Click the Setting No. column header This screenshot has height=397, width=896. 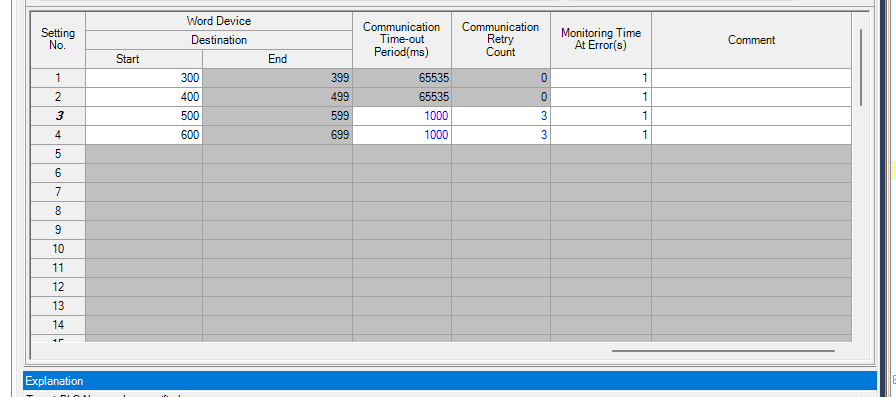point(58,39)
